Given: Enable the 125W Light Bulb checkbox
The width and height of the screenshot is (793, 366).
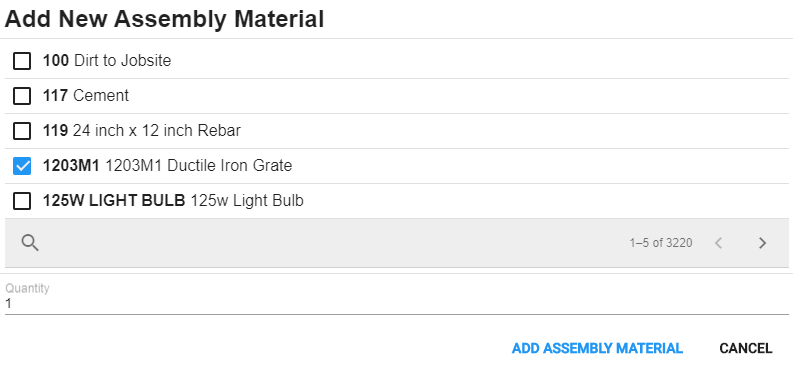Looking at the screenshot, I should [22, 201].
